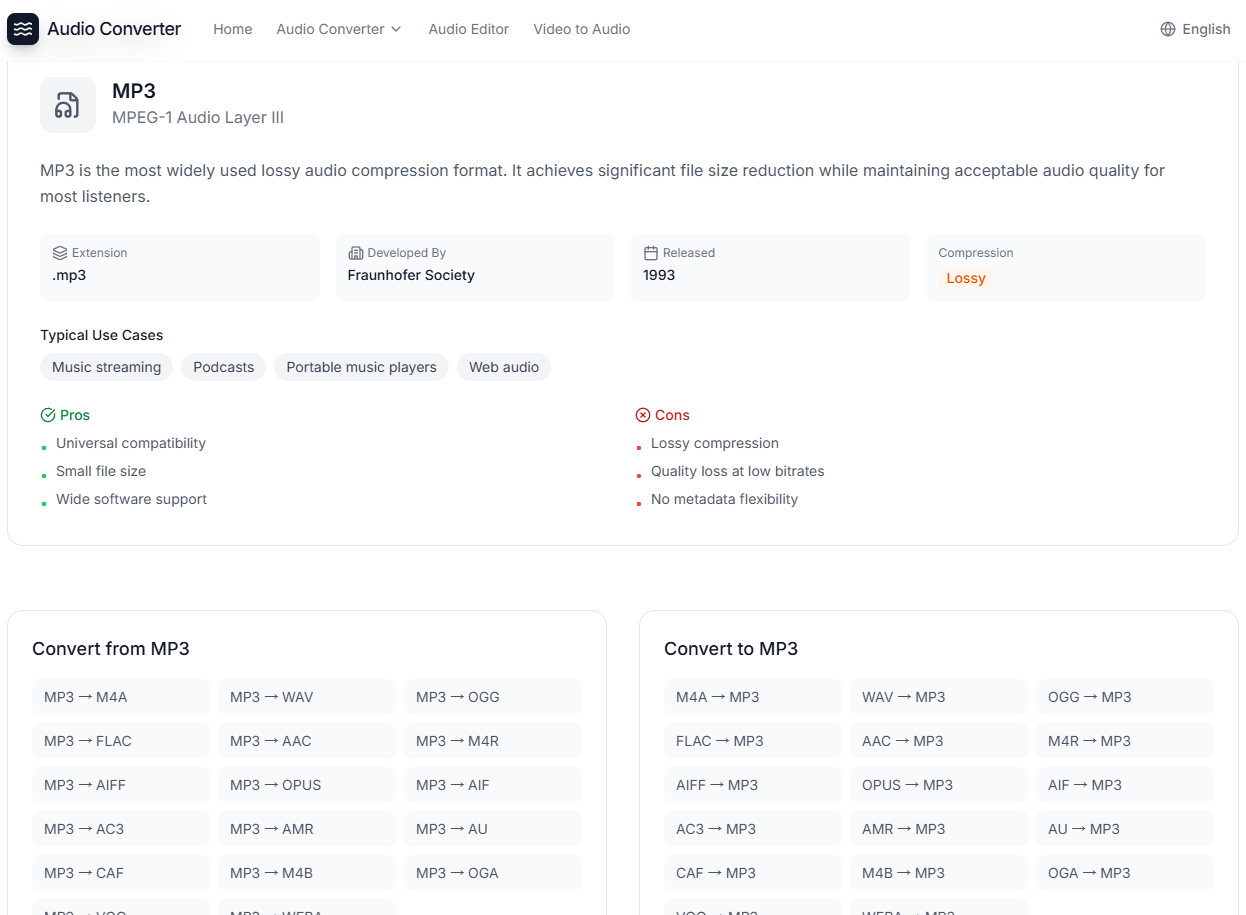Click the MP3 headphones format icon
Viewport: 1246px width, 915px height.
tap(67, 104)
